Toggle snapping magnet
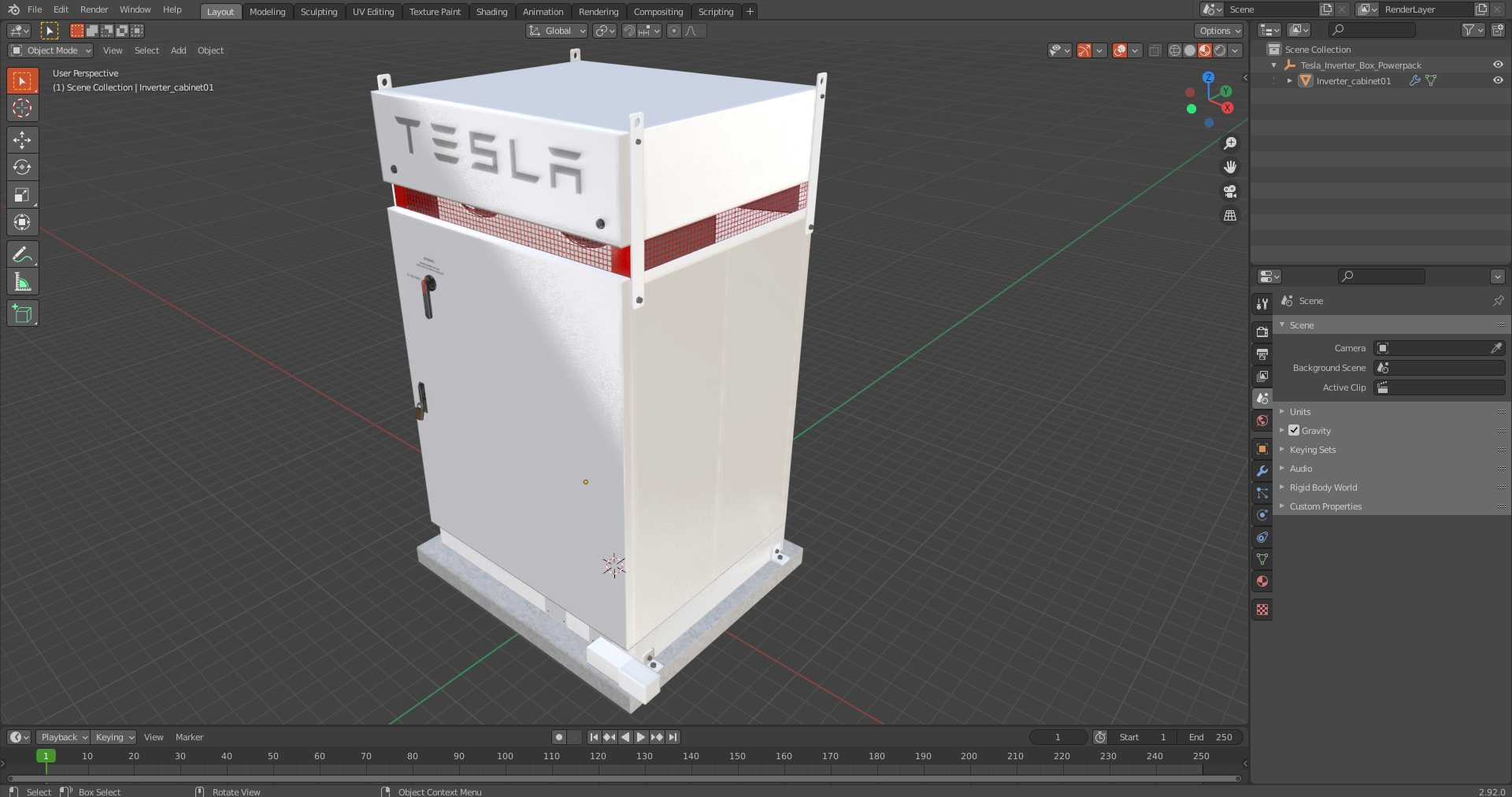 pyautogui.click(x=628, y=31)
